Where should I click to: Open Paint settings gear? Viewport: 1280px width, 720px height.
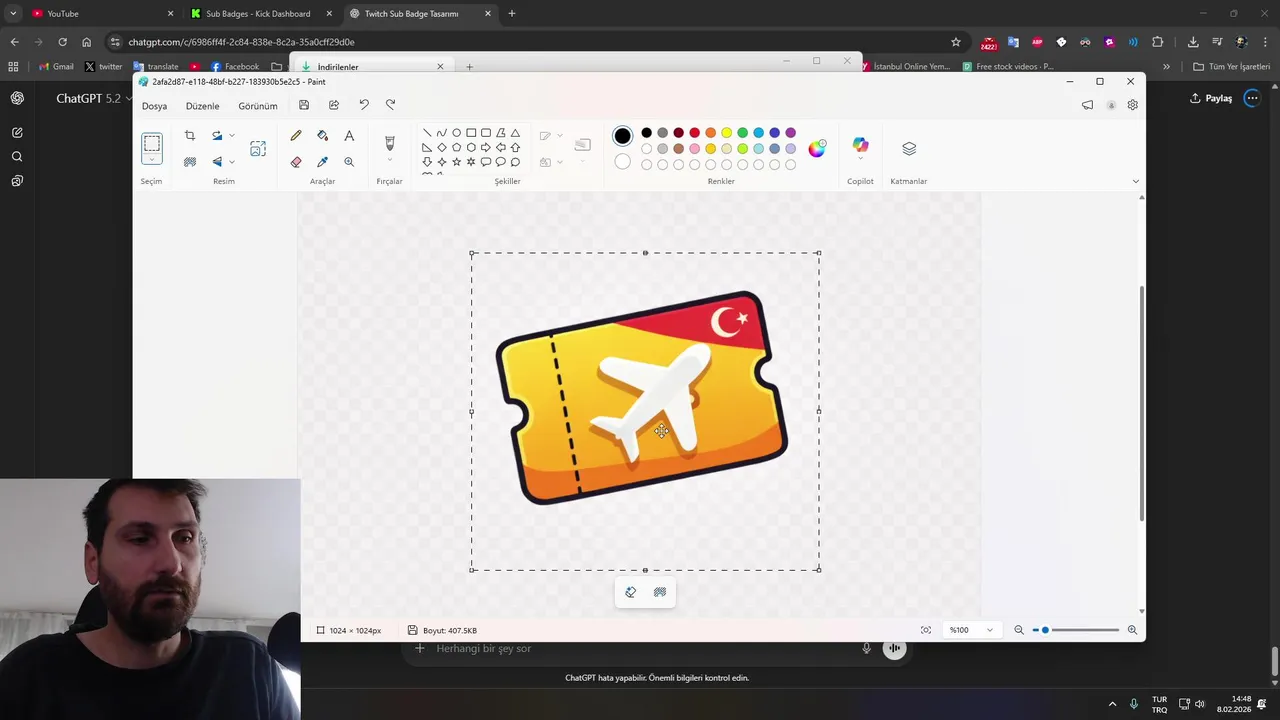tap(1132, 105)
